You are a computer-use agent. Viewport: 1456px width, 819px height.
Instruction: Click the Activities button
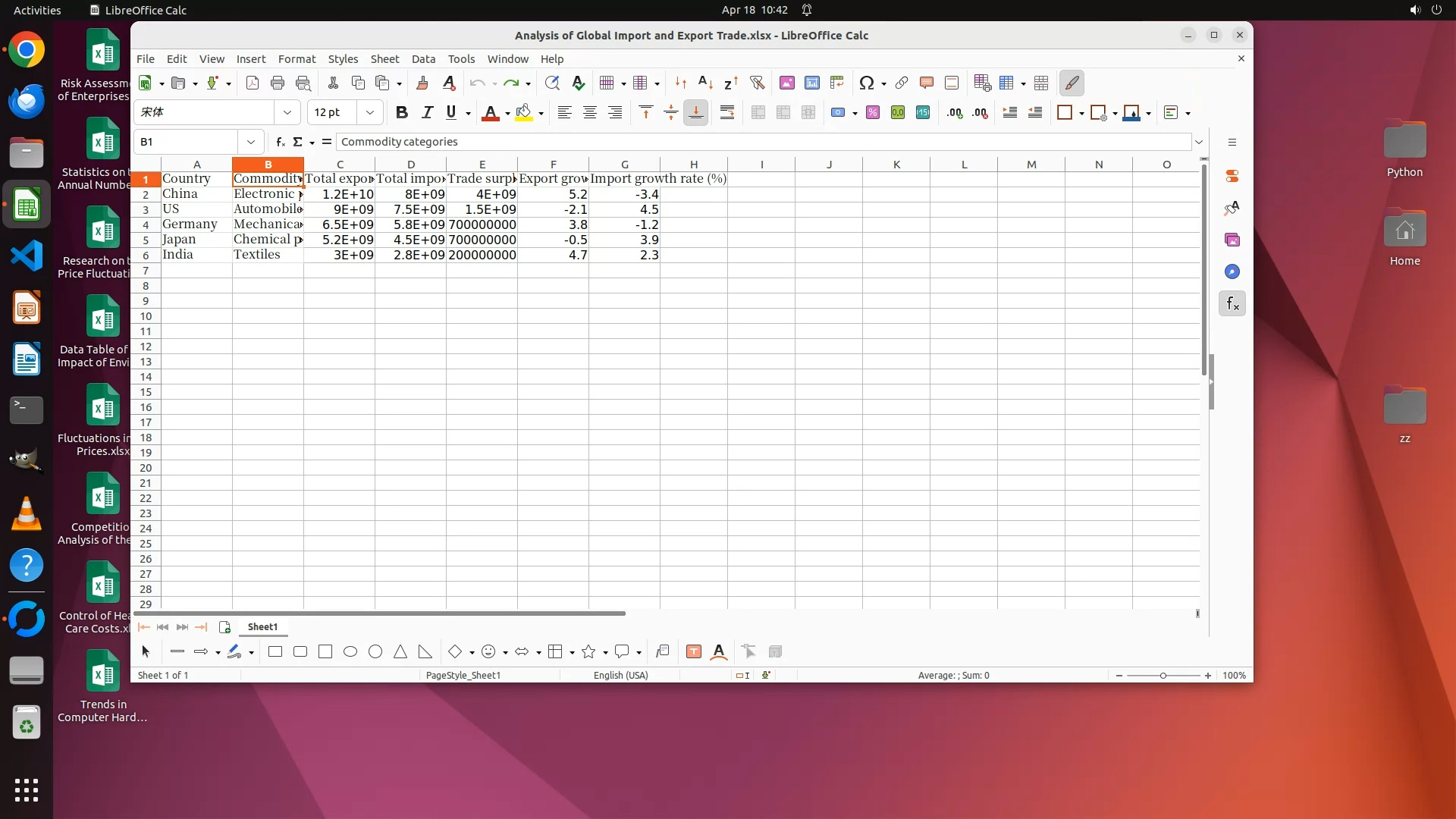coord(37,10)
